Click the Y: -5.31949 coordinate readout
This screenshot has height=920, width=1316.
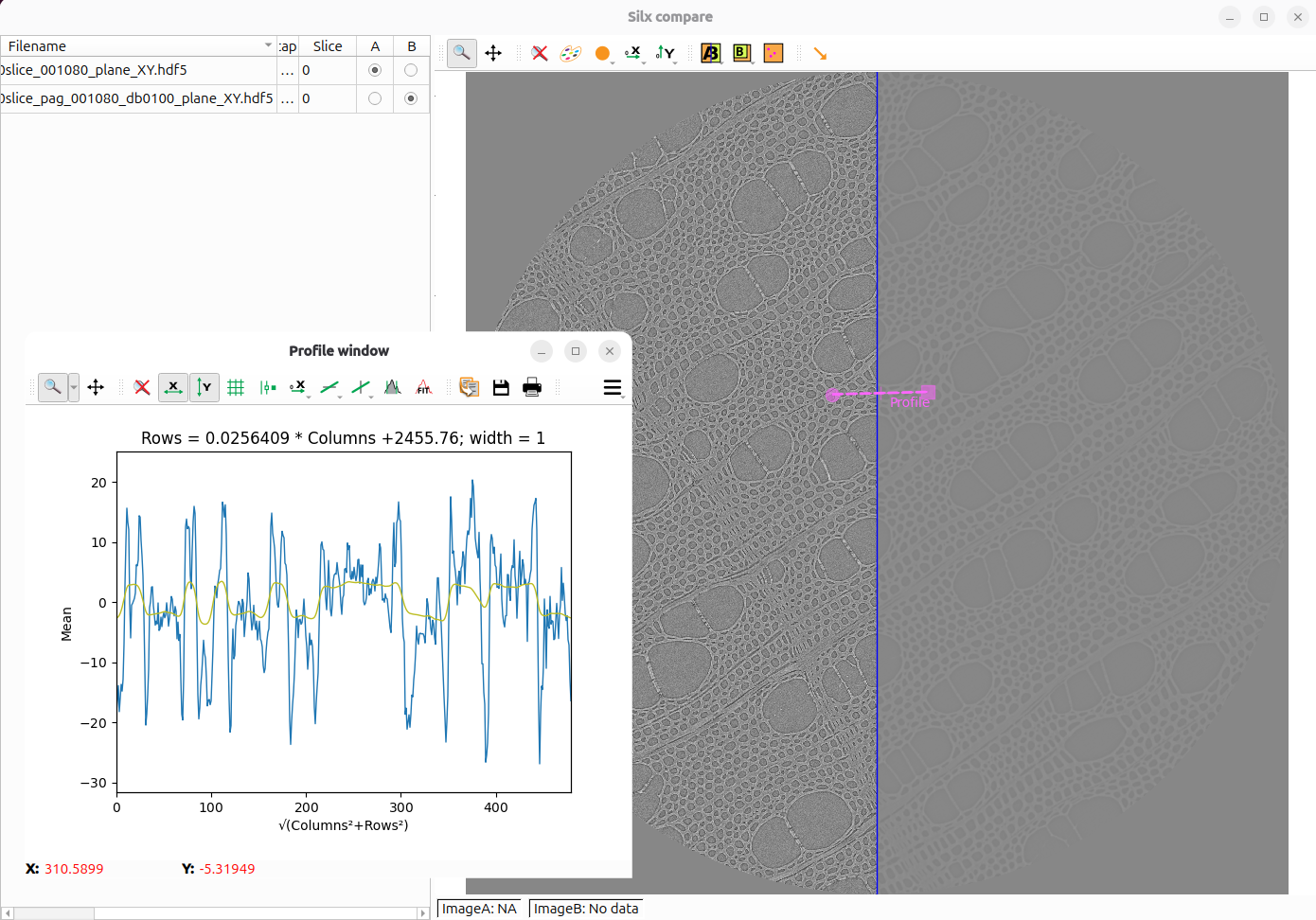(x=218, y=869)
